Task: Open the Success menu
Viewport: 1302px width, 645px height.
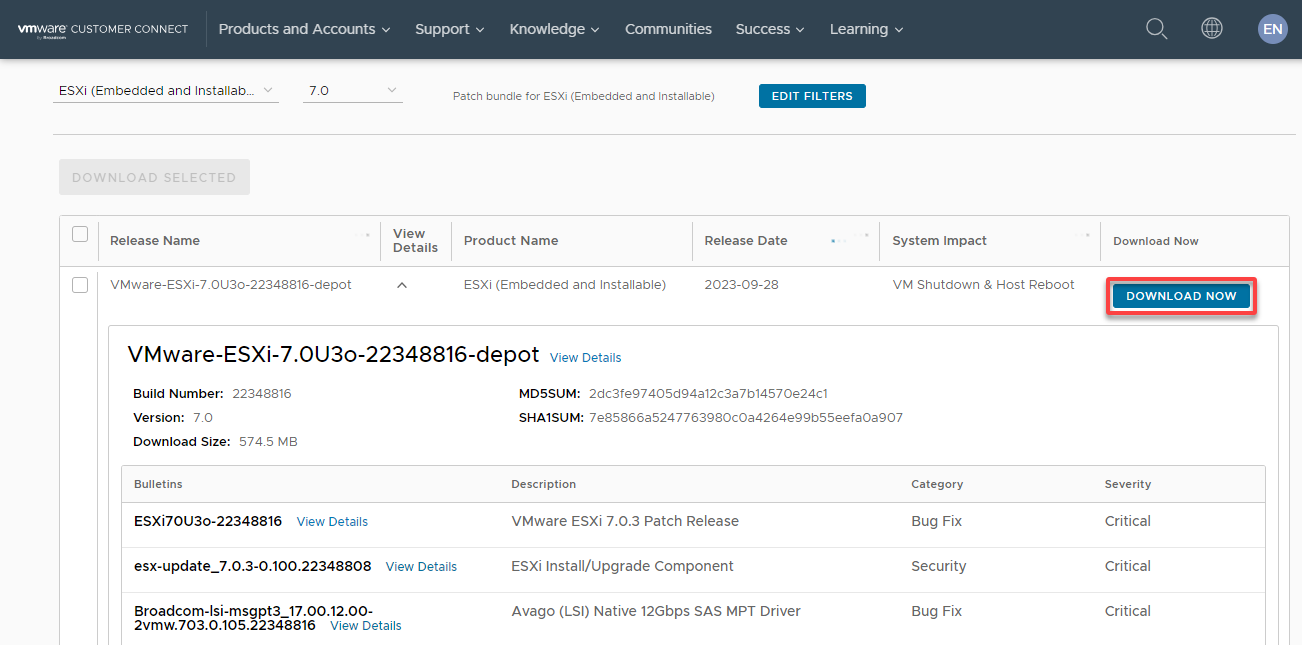Action: click(x=770, y=29)
